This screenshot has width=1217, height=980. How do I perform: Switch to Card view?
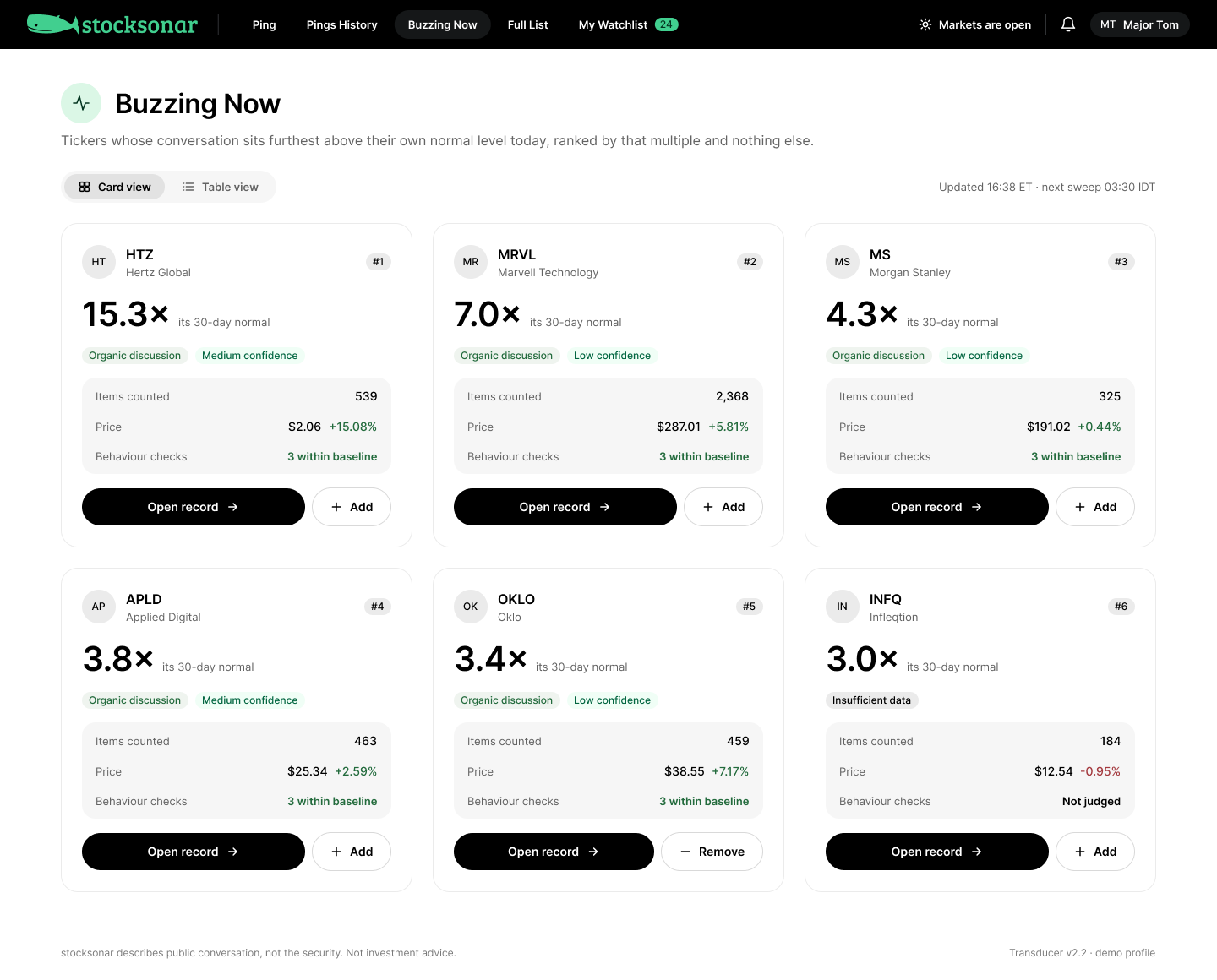115,187
